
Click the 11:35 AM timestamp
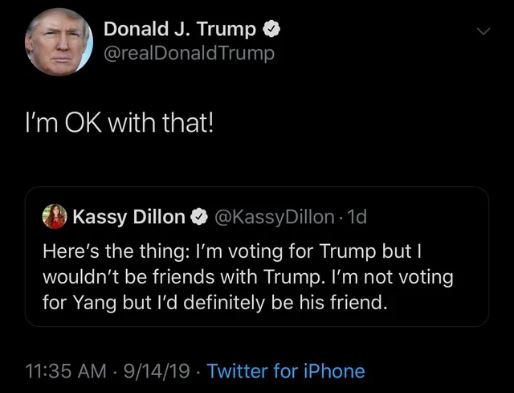tap(66, 371)
